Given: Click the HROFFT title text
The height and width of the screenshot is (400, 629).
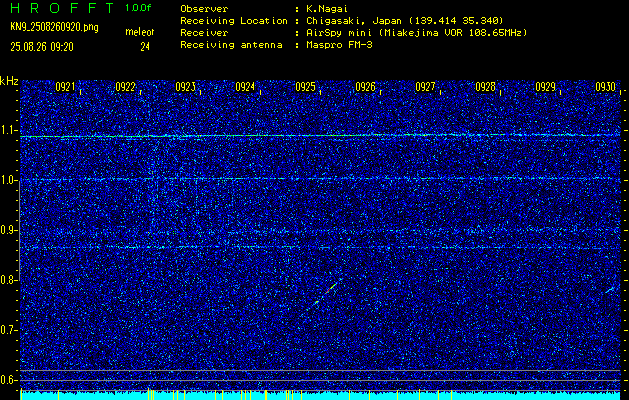Looking at the screenshot, I should pyautogui.click(x=62, y=8).
